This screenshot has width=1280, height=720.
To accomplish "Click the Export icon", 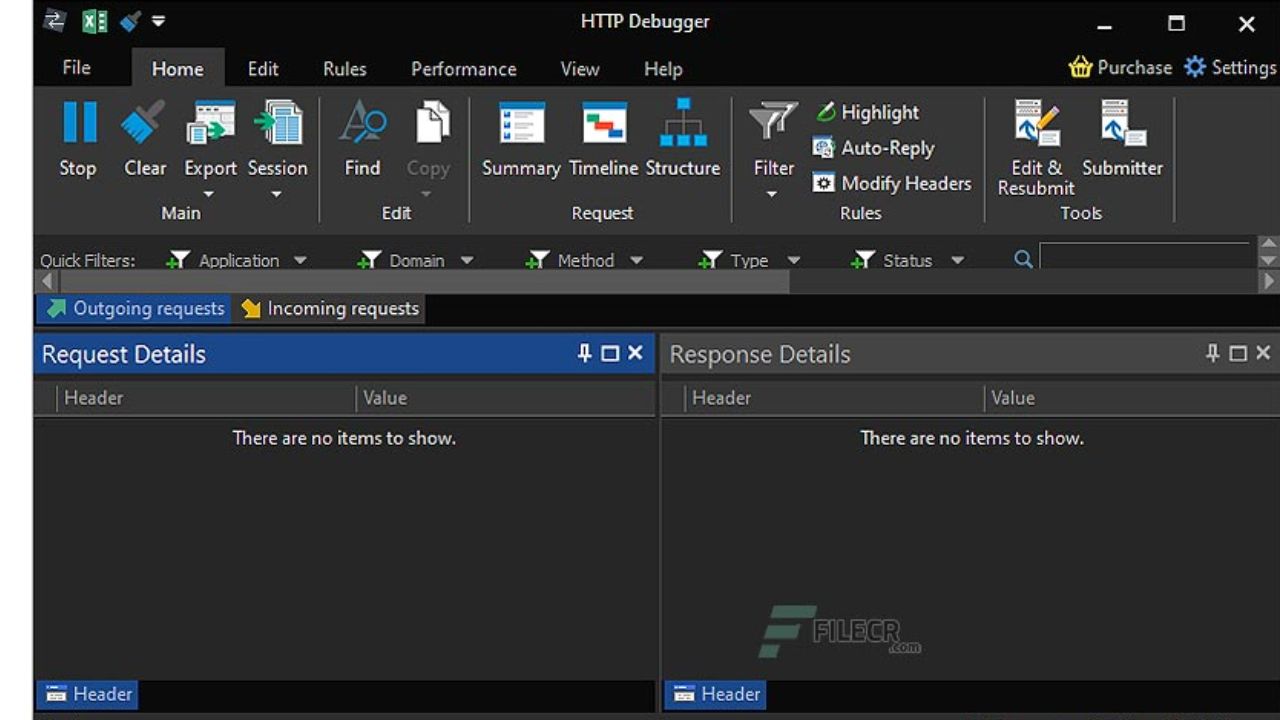I will 210,123.
